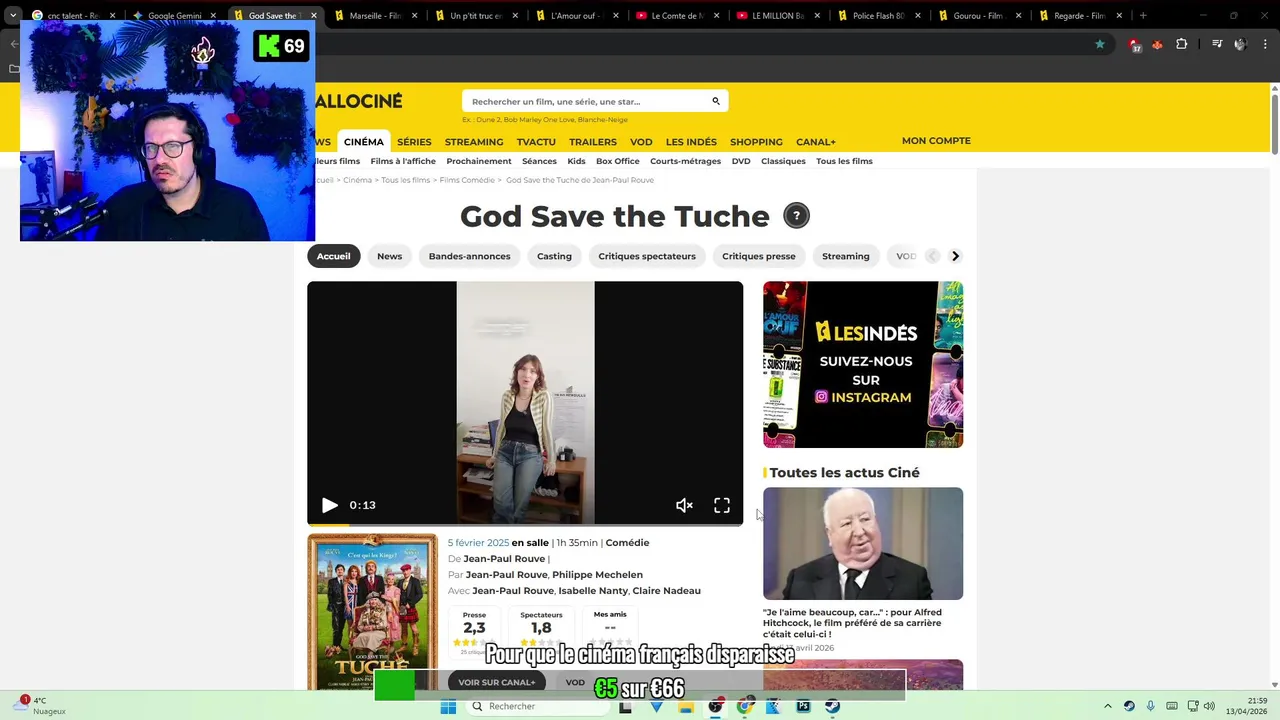
Task: Open actress Isabelle Nanty's link
Action: pyautogui.click(x=593, y=591)
